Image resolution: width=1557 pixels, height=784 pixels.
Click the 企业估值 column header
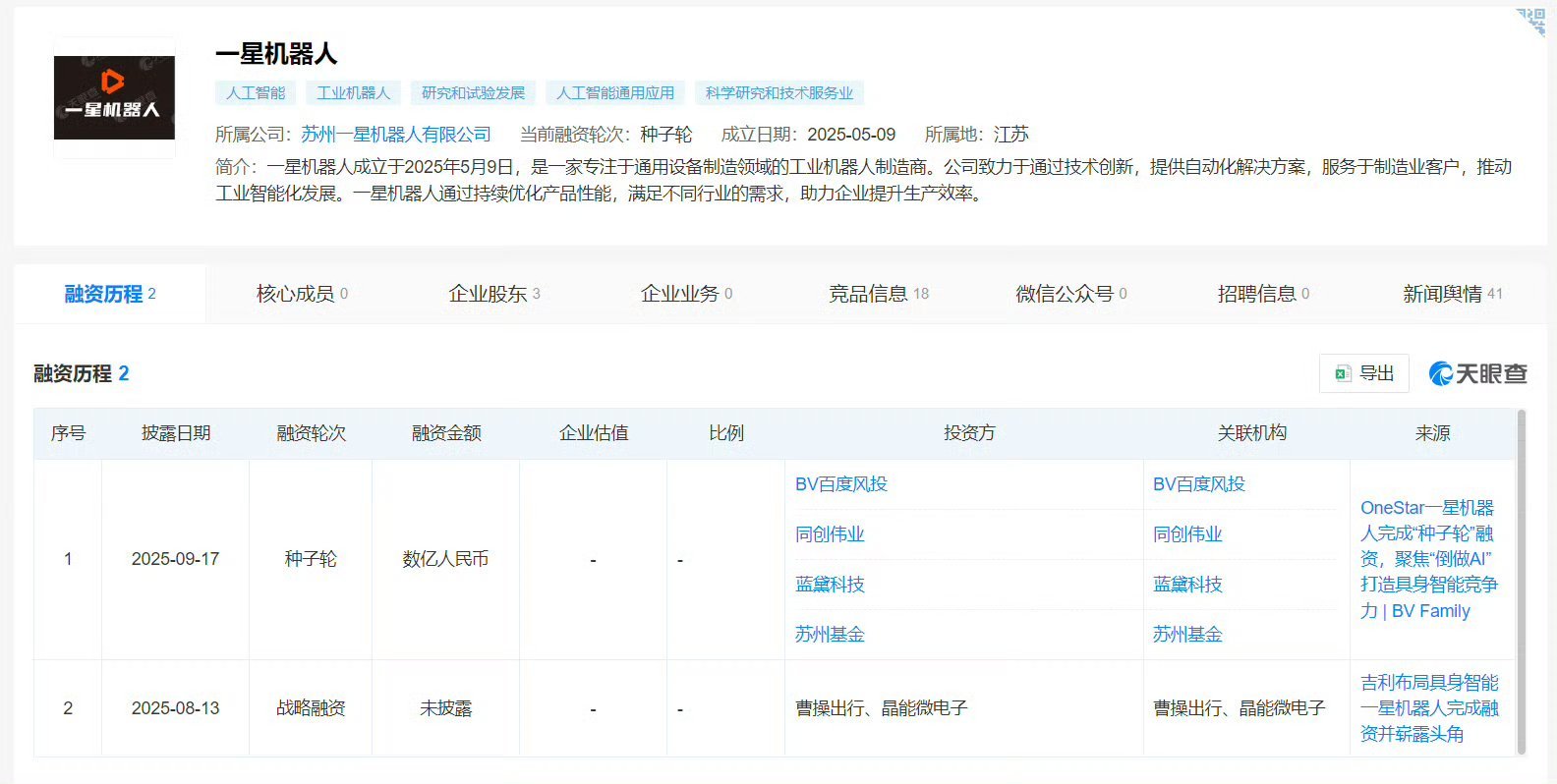coord(594,433)
